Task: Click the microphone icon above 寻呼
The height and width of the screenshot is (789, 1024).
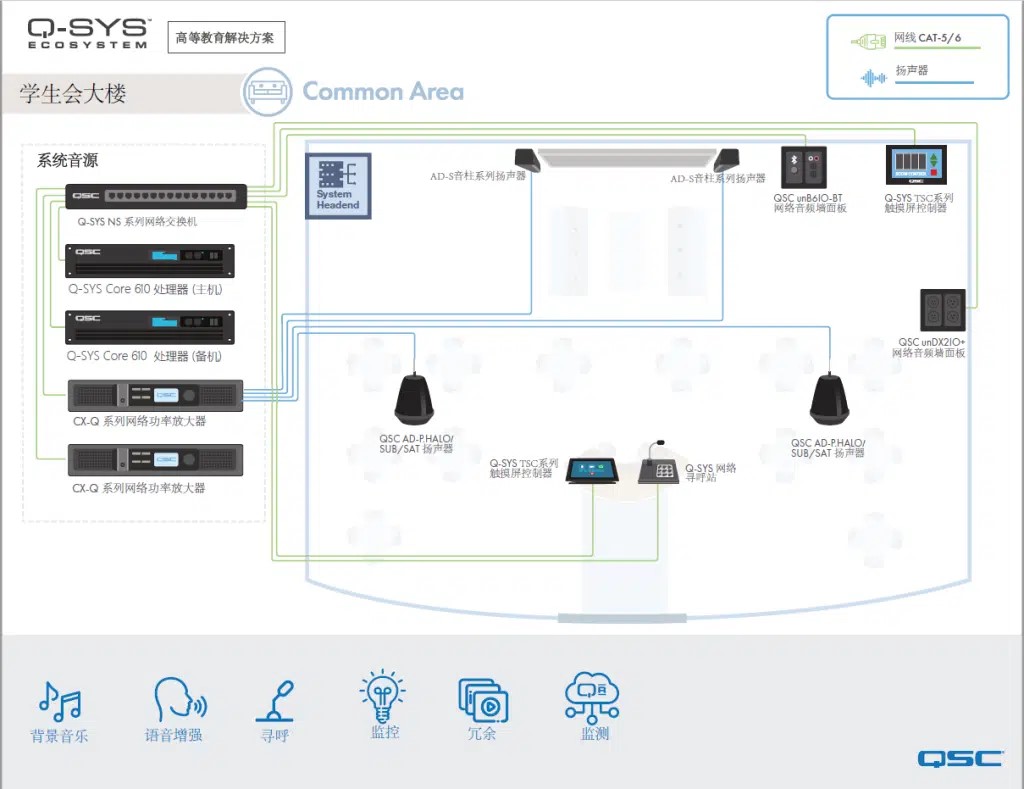Action: point(276,701)
